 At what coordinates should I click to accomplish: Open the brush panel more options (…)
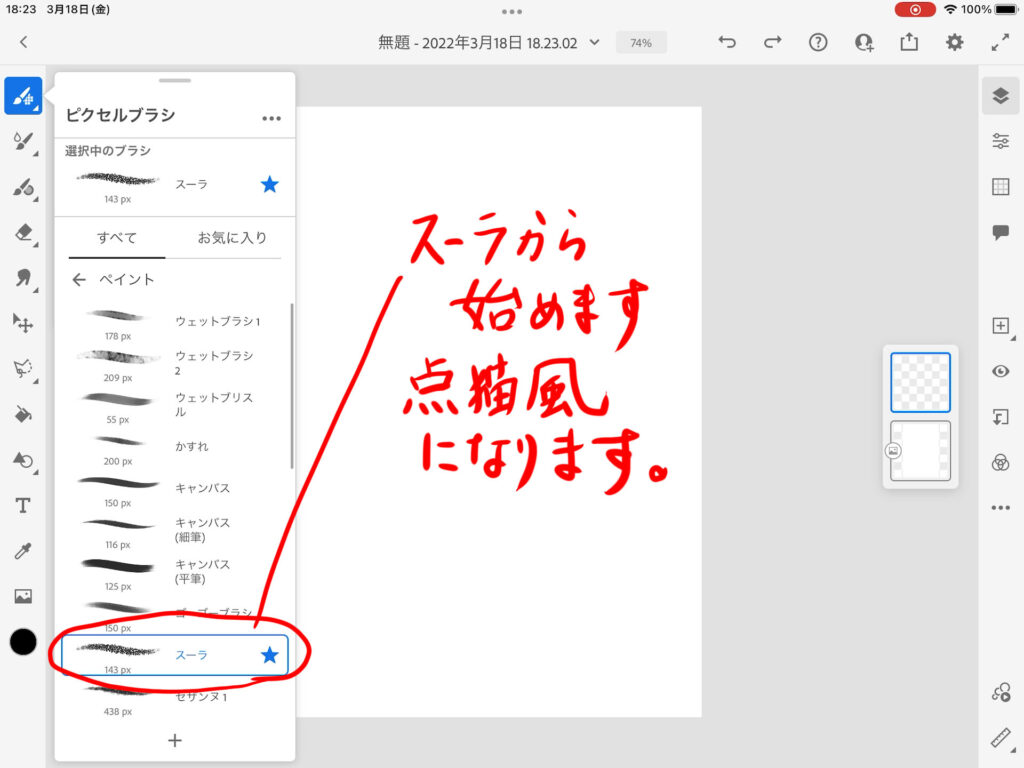click(x=271, y=117)
